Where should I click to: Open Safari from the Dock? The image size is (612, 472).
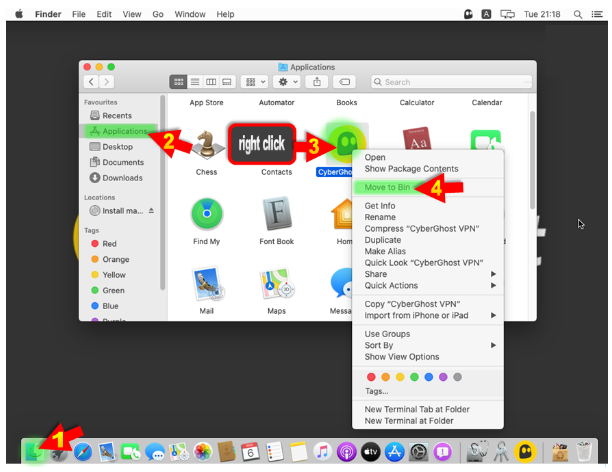pyautogui.click(x=83, y=452)
